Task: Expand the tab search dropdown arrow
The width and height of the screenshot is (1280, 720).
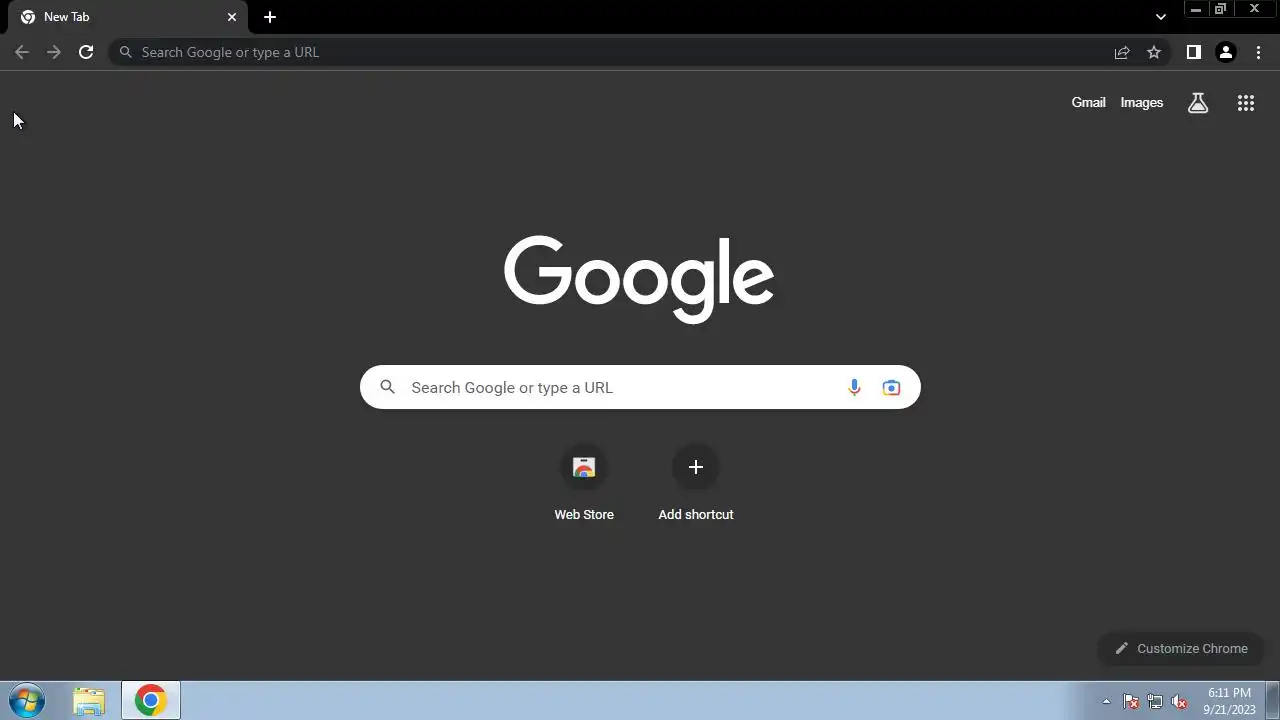Action: 1161,17
